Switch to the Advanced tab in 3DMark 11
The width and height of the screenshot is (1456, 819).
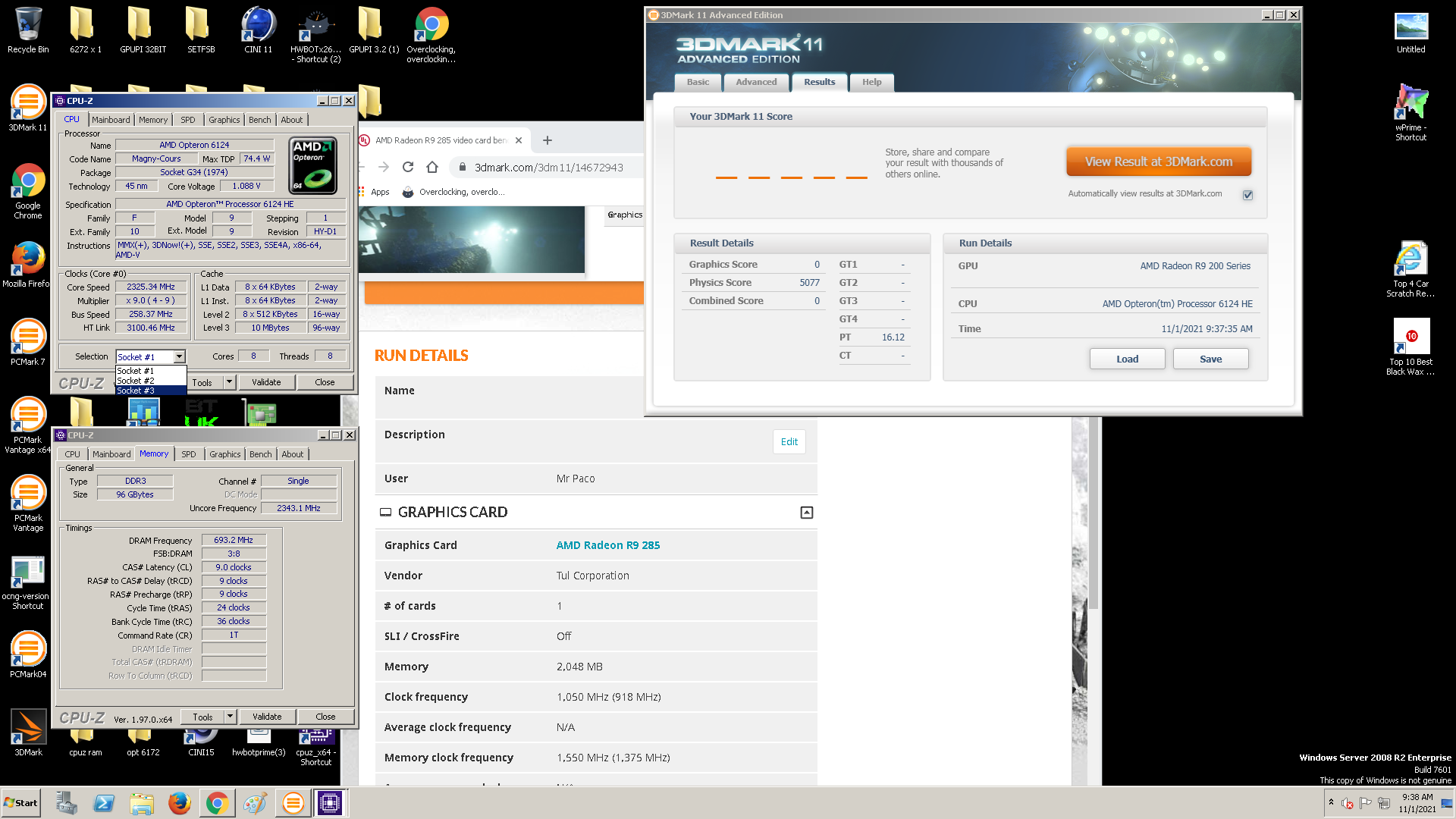[756, 82]
